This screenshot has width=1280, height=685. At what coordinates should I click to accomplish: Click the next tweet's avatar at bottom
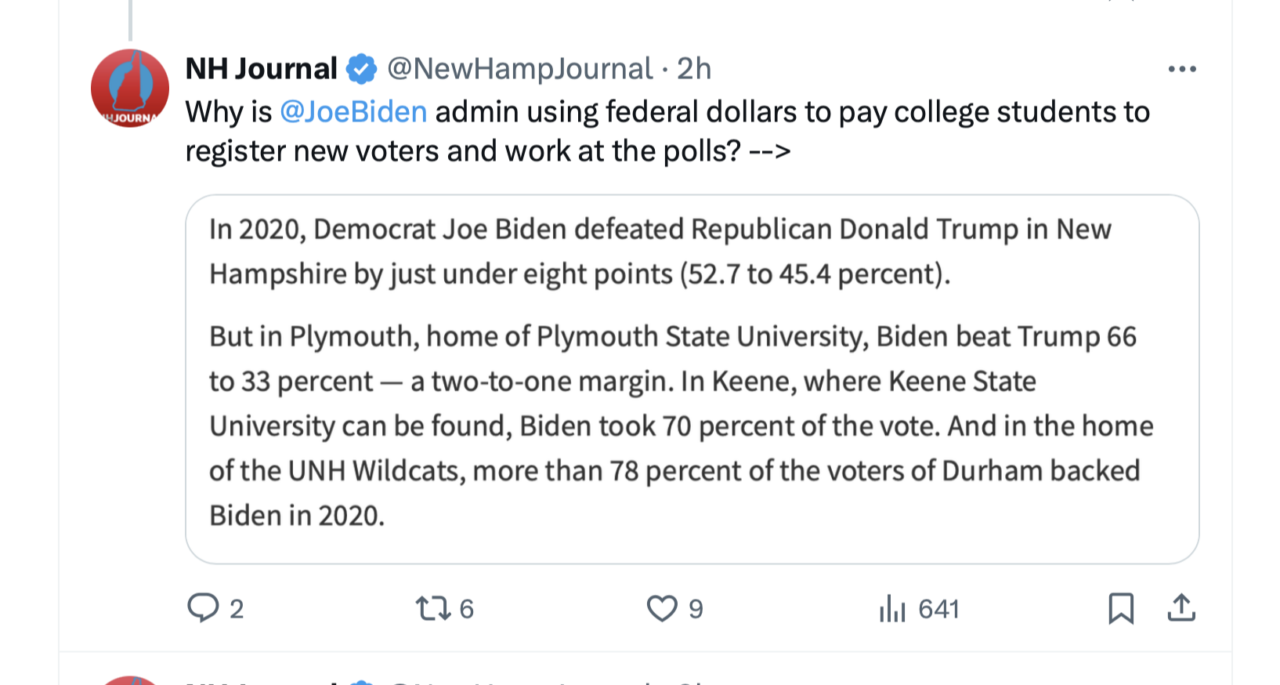(x=130, y=680)
